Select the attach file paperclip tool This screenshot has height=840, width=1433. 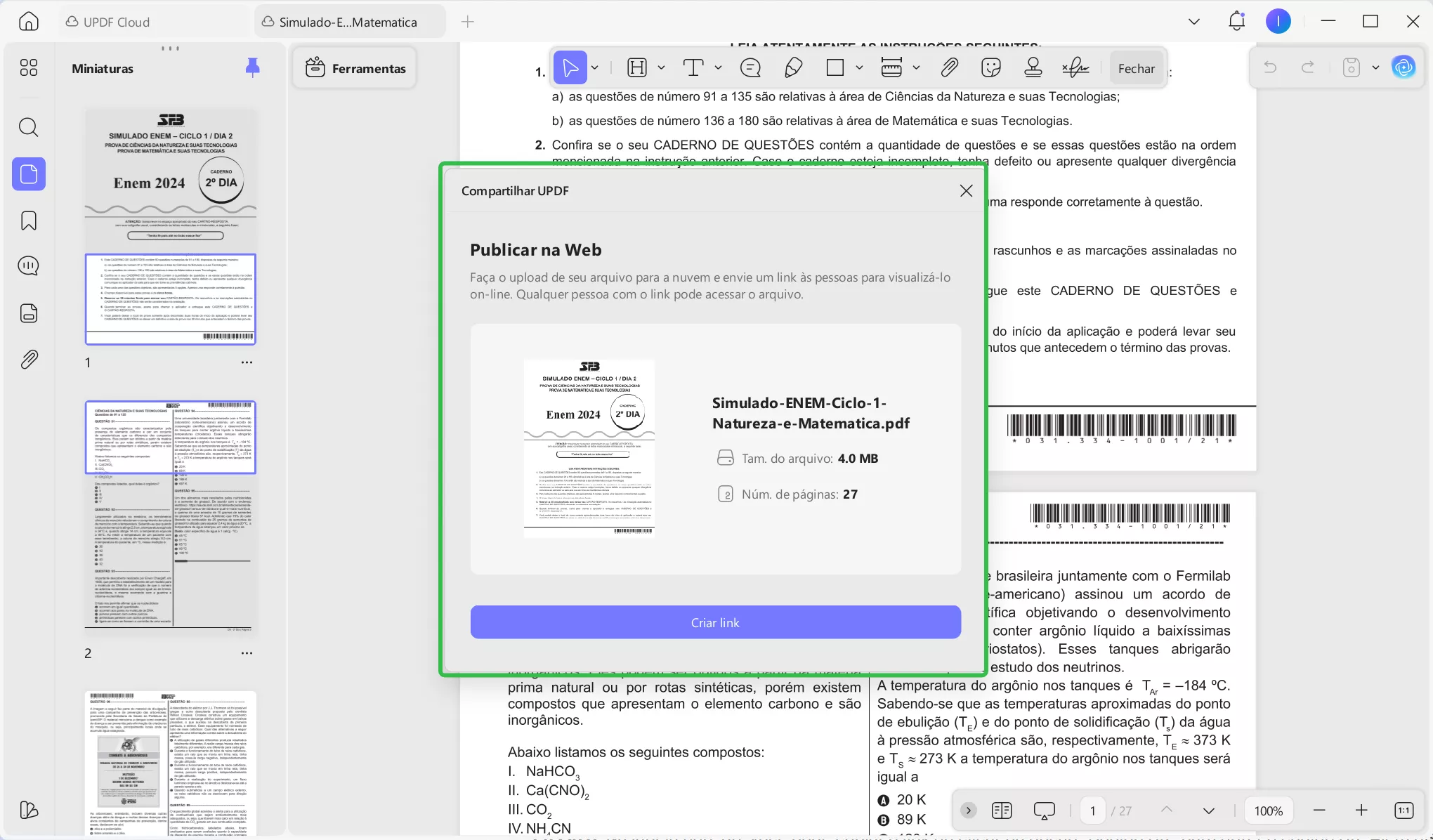[949, 67]
